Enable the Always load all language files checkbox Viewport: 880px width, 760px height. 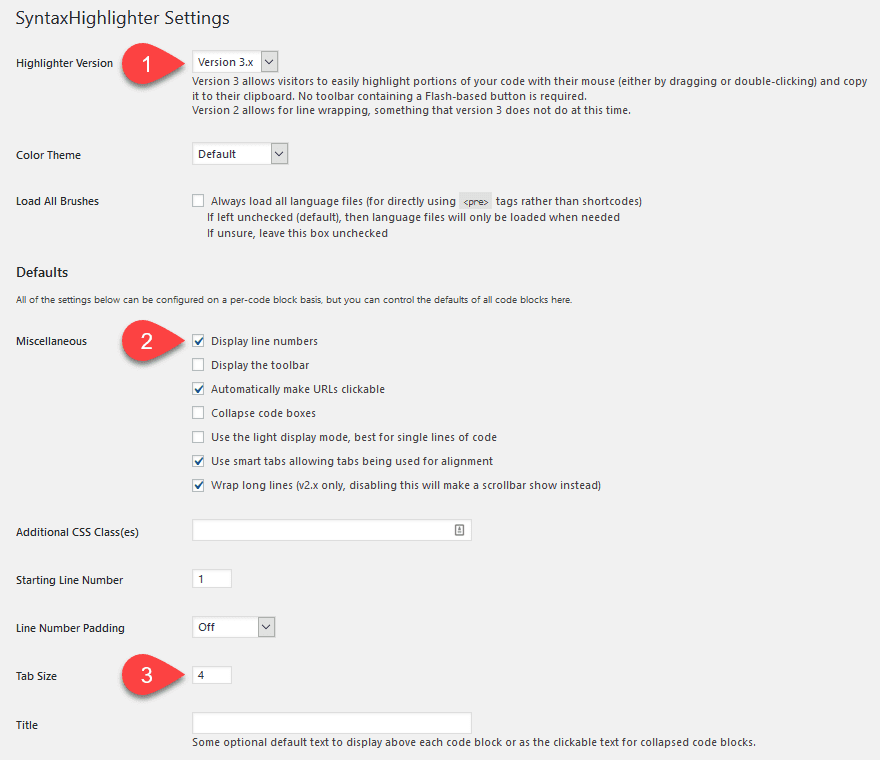198,200
